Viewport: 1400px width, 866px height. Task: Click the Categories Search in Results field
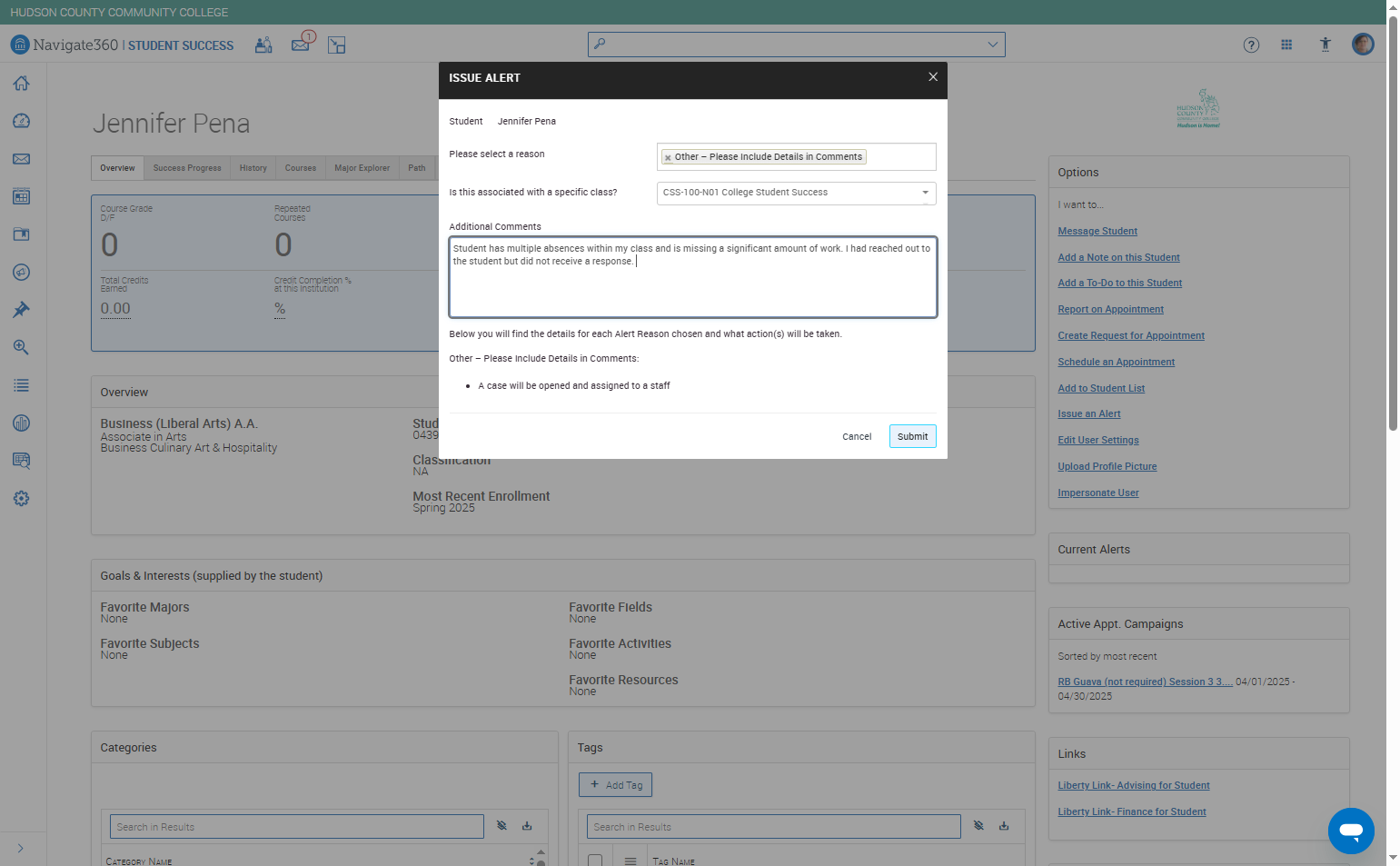pyautogui.click(x=296, y=827)
